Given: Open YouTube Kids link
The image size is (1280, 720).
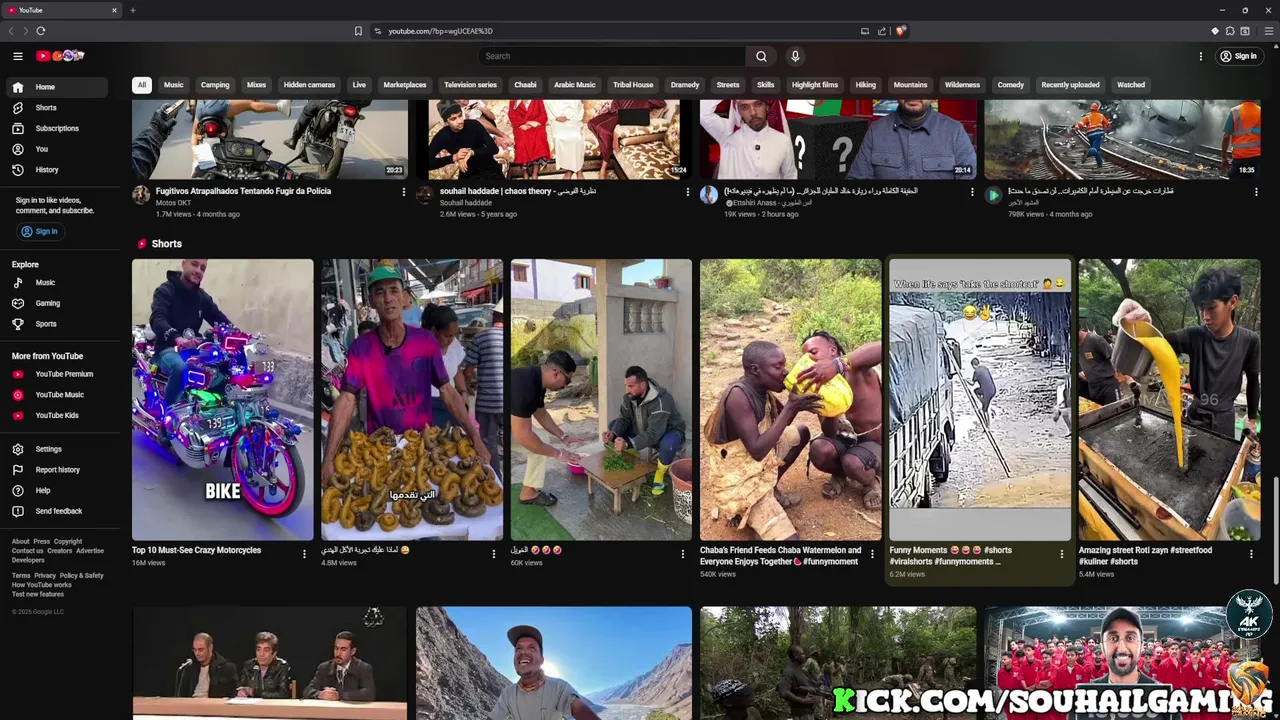Looking at the screenshot, I should click(x=56, y=415).
